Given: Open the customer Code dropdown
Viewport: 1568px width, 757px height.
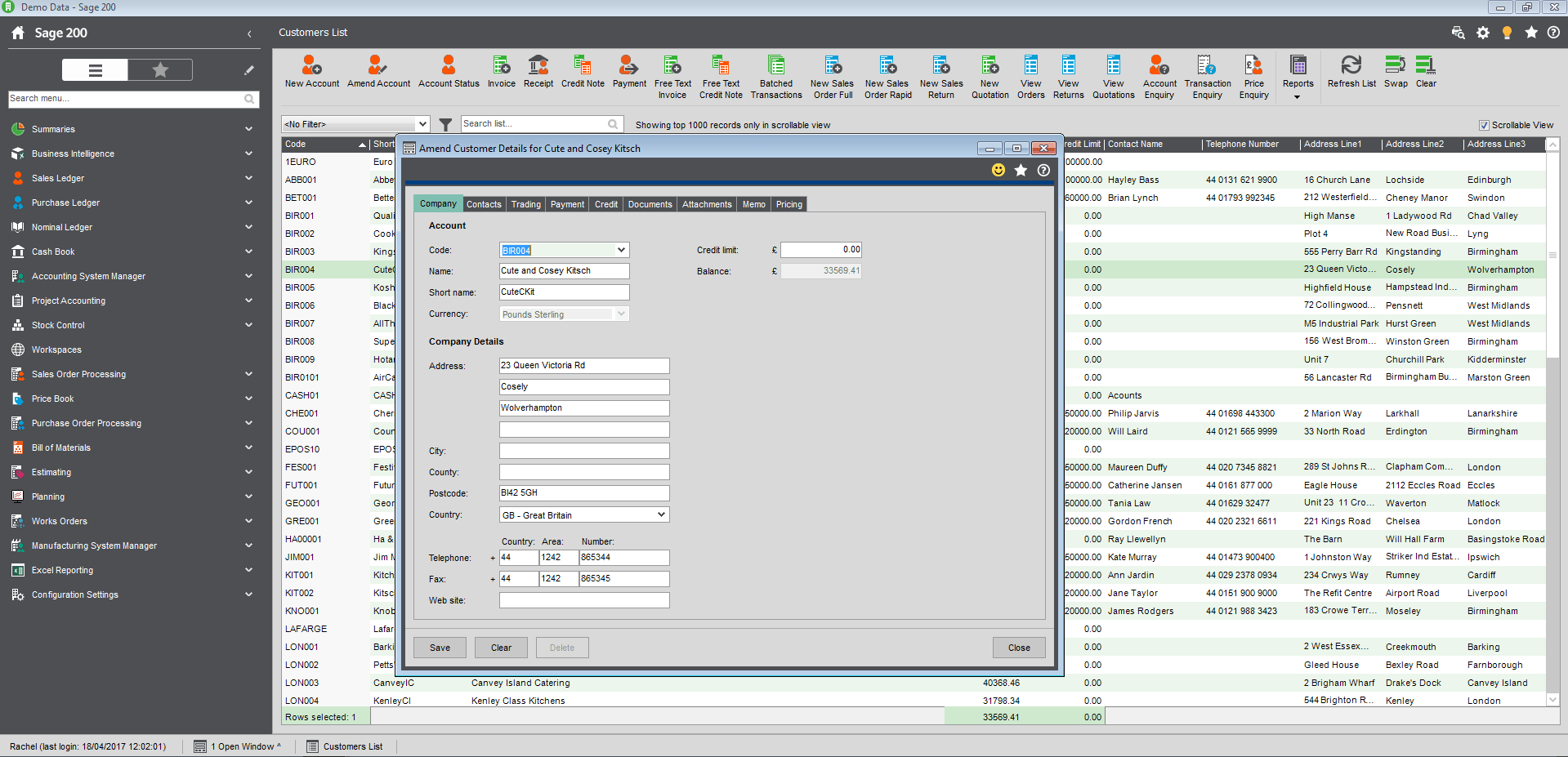Looking at the screenshot, I should (621, 250).
